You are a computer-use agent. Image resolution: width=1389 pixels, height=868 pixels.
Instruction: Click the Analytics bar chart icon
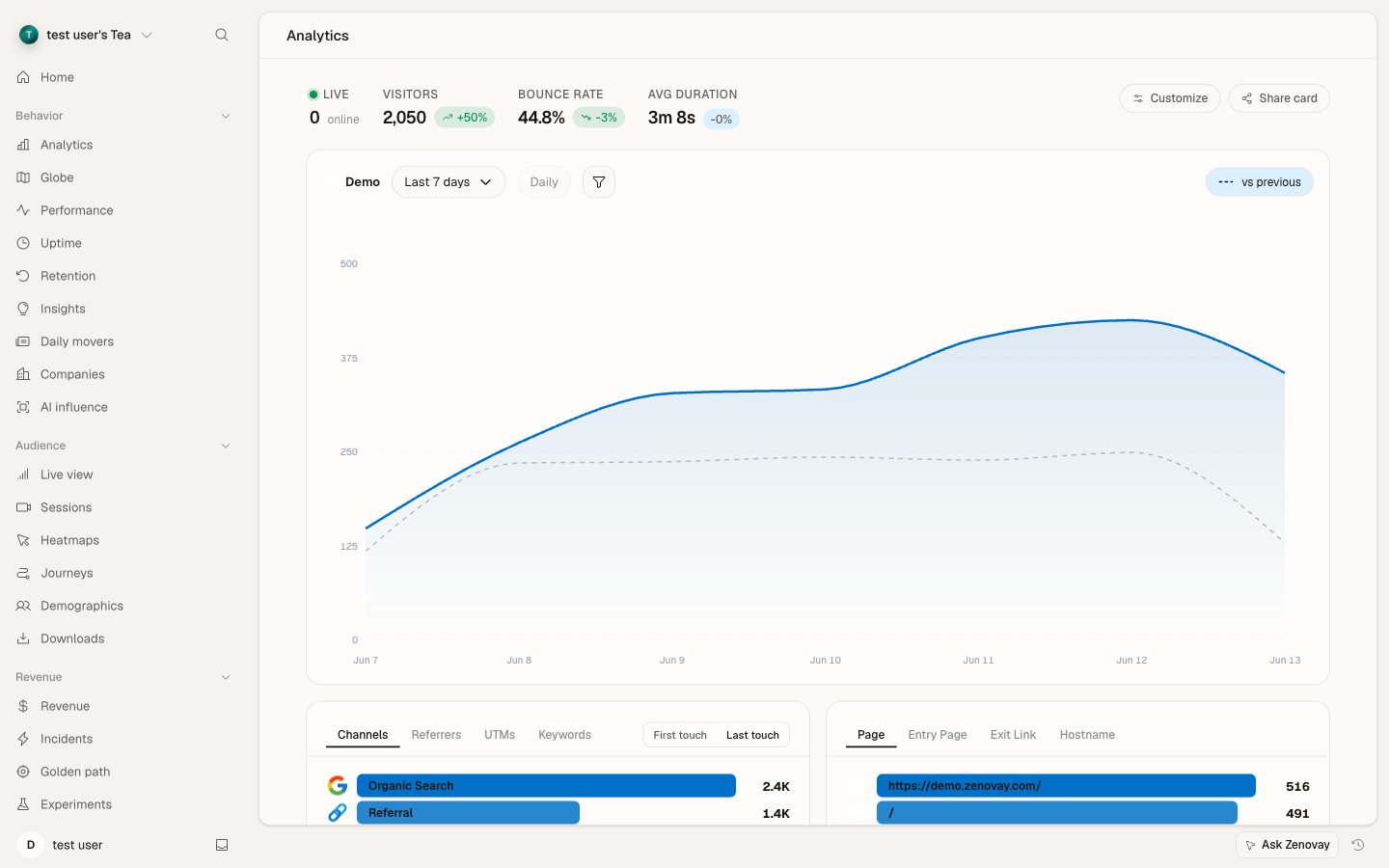(23, 145)
